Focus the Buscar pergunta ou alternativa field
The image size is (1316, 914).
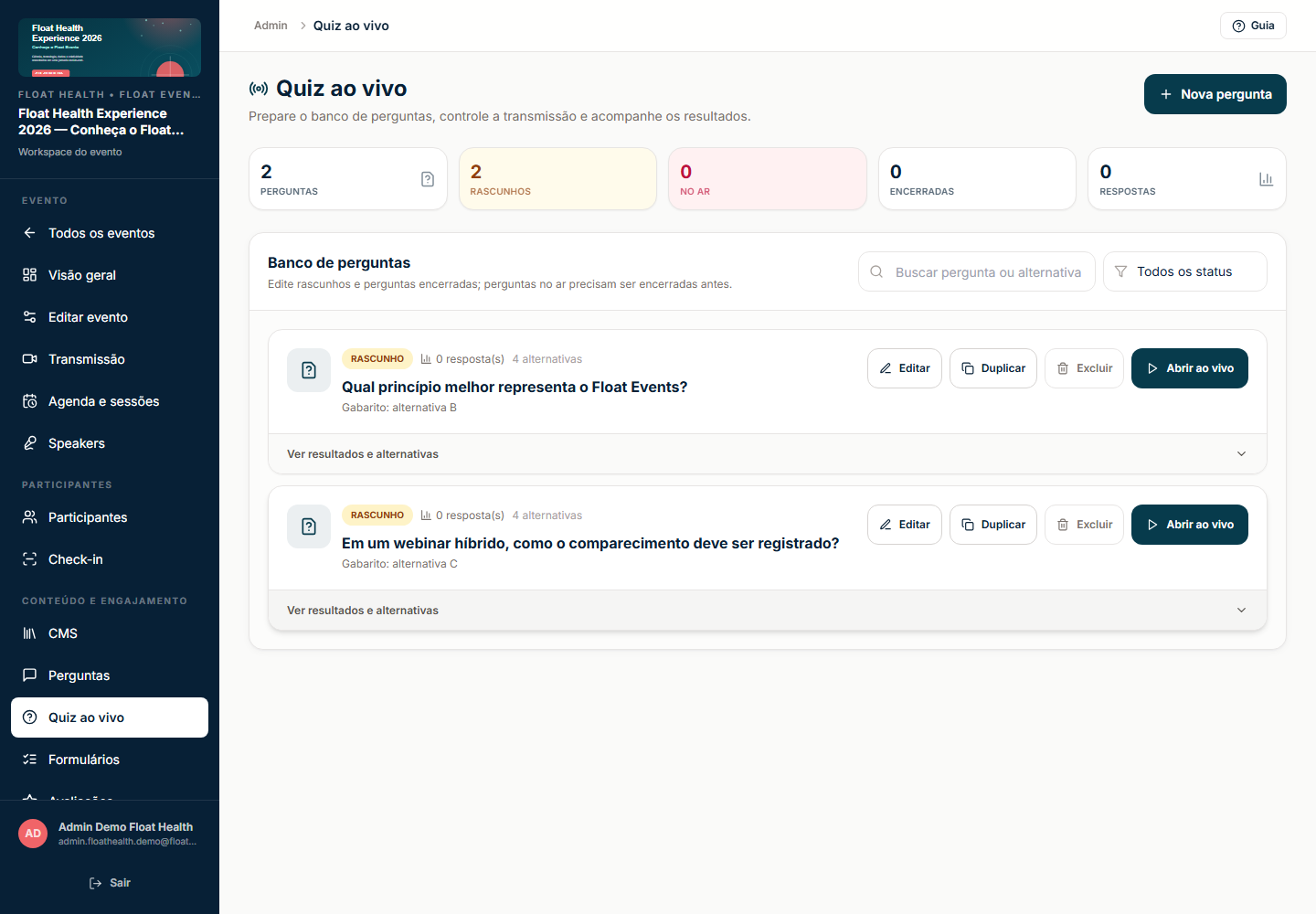977,271
